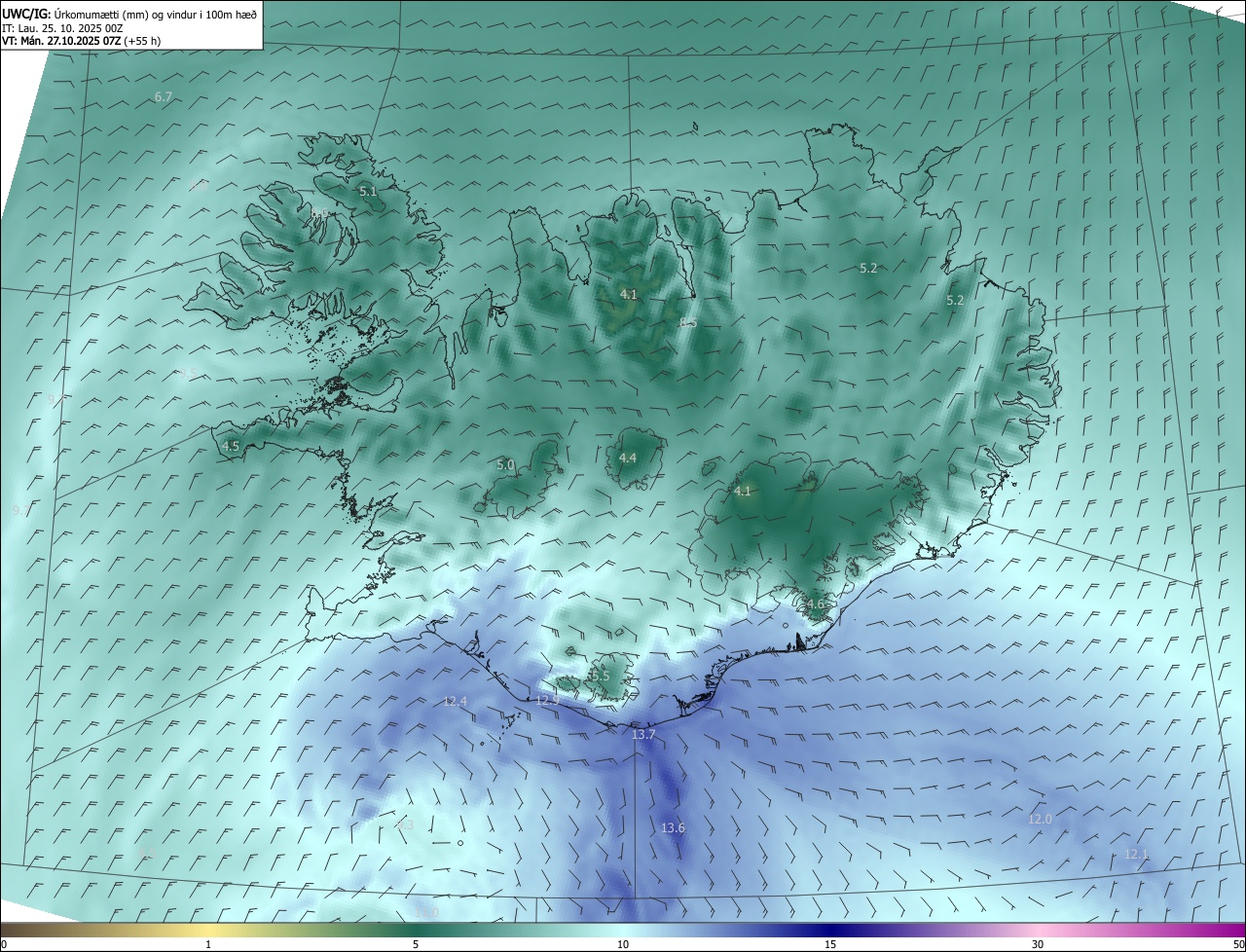Click the '15' tick label on the color scale
This screenshot has width=1246, height=952.
[x=830, y=944]
